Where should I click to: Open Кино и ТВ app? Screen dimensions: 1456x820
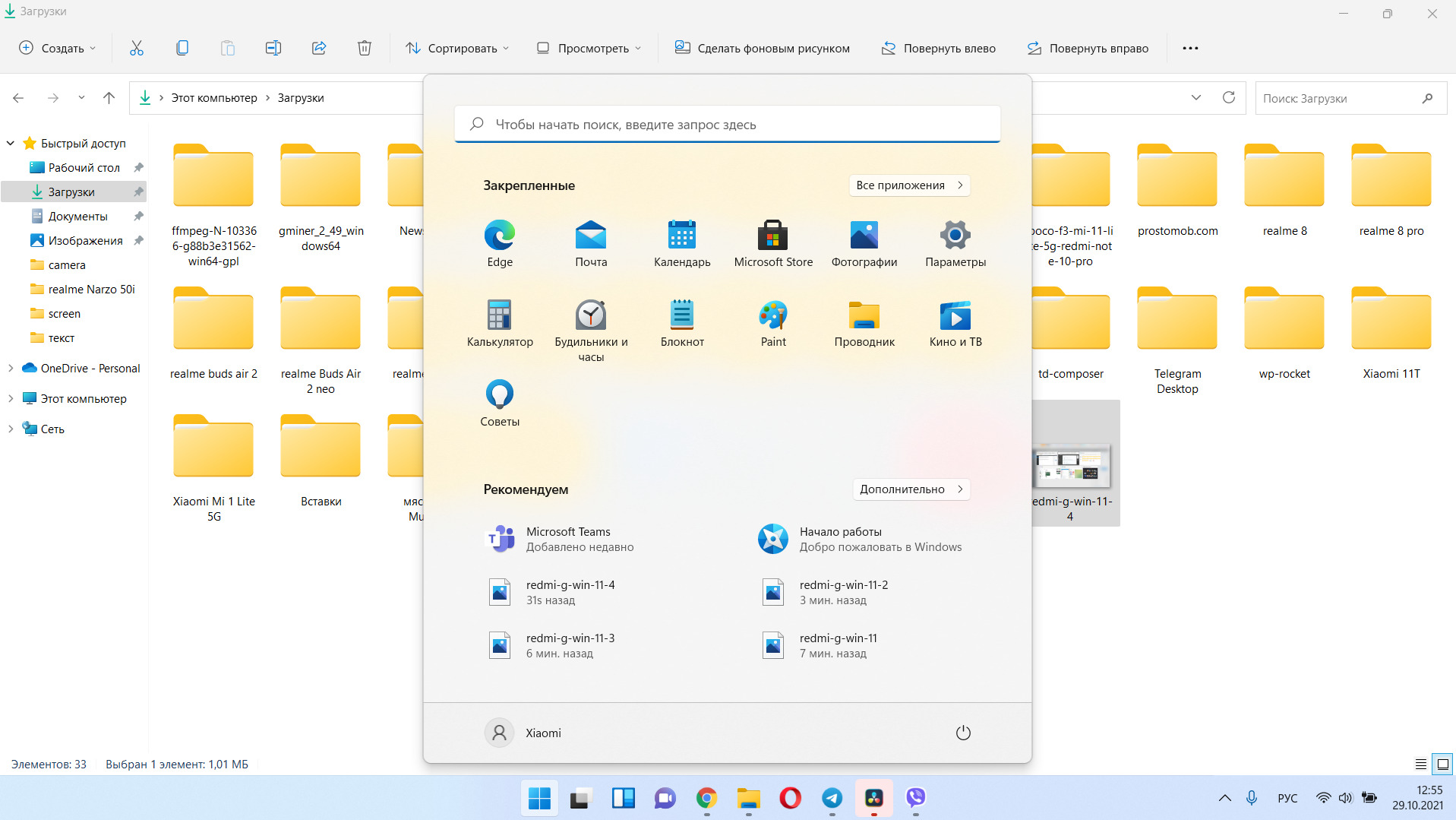(955, 323)
